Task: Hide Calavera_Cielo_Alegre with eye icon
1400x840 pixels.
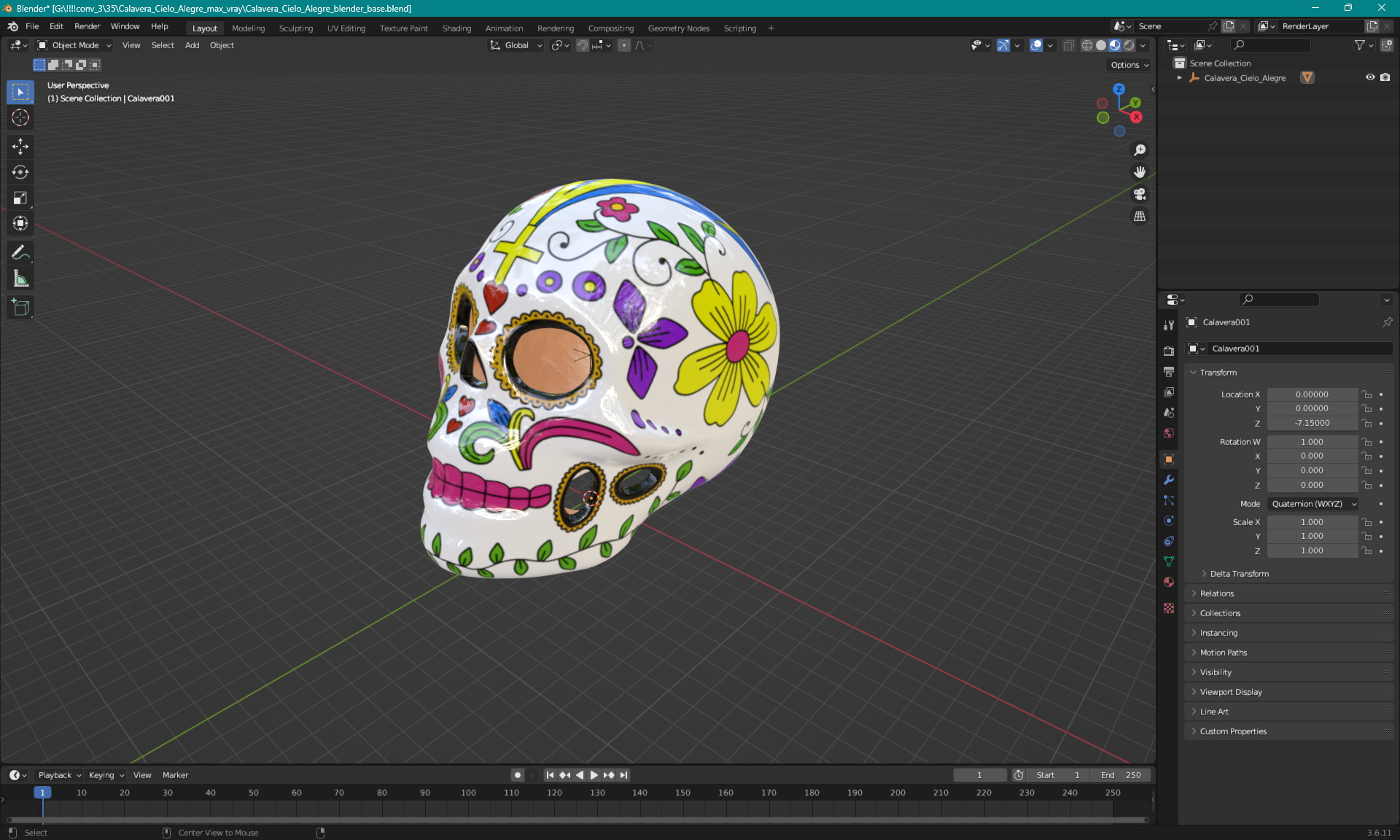Action: tap(1370, 77)
